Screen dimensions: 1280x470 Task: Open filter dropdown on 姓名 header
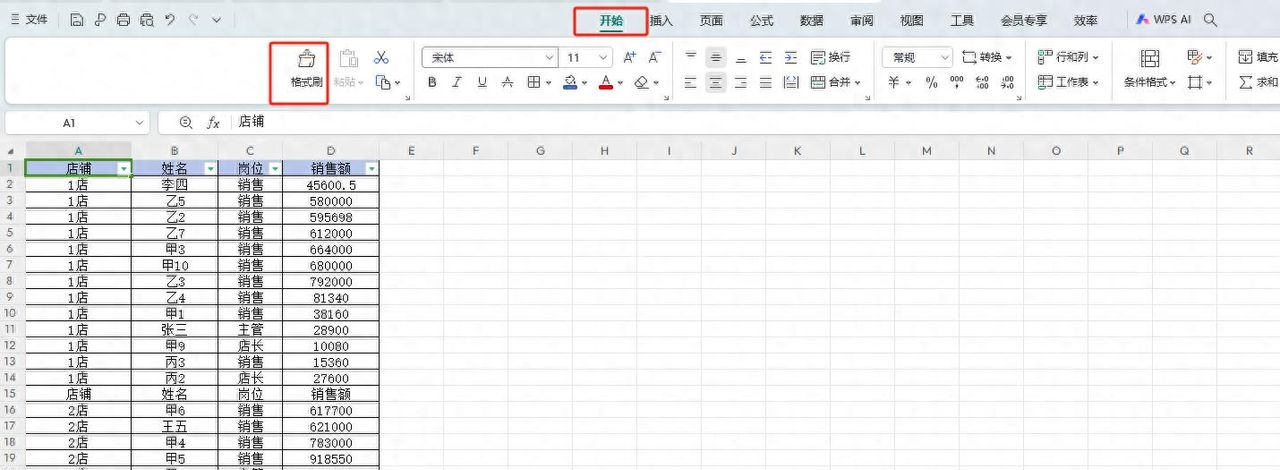tap(210, 169)
